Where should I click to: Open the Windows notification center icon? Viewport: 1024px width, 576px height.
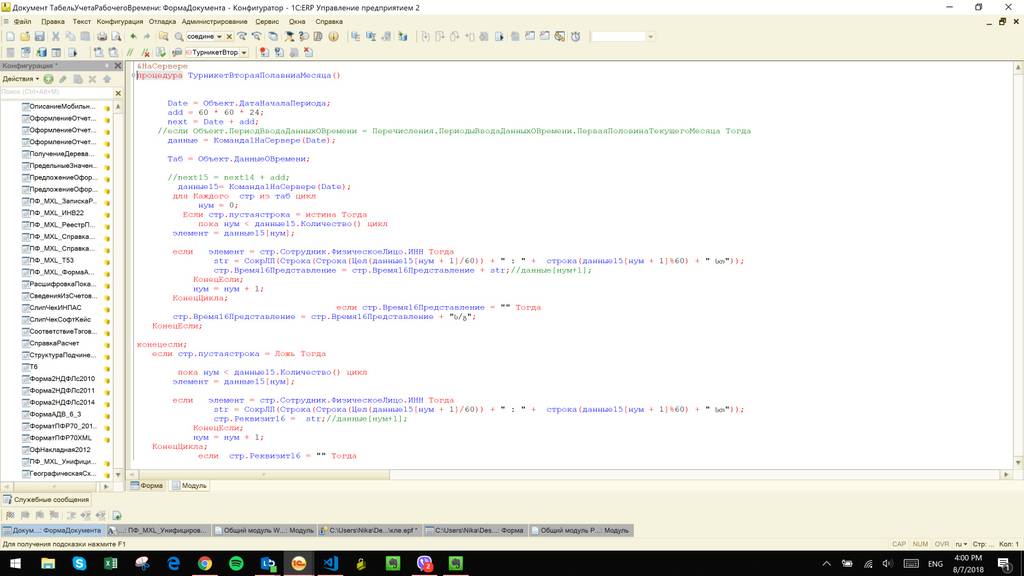[x=1004, y=563]
